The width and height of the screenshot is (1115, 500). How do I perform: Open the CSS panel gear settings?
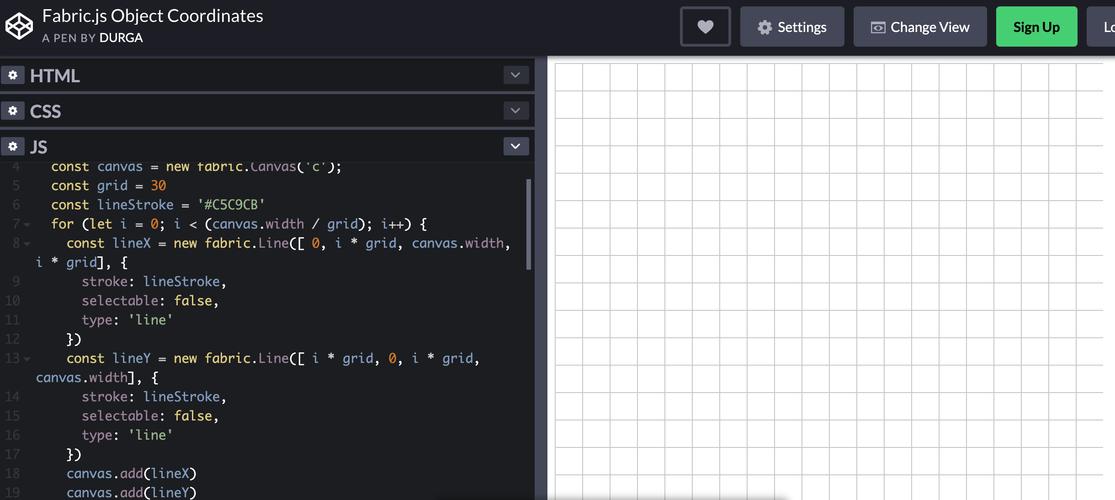(12, 110)
